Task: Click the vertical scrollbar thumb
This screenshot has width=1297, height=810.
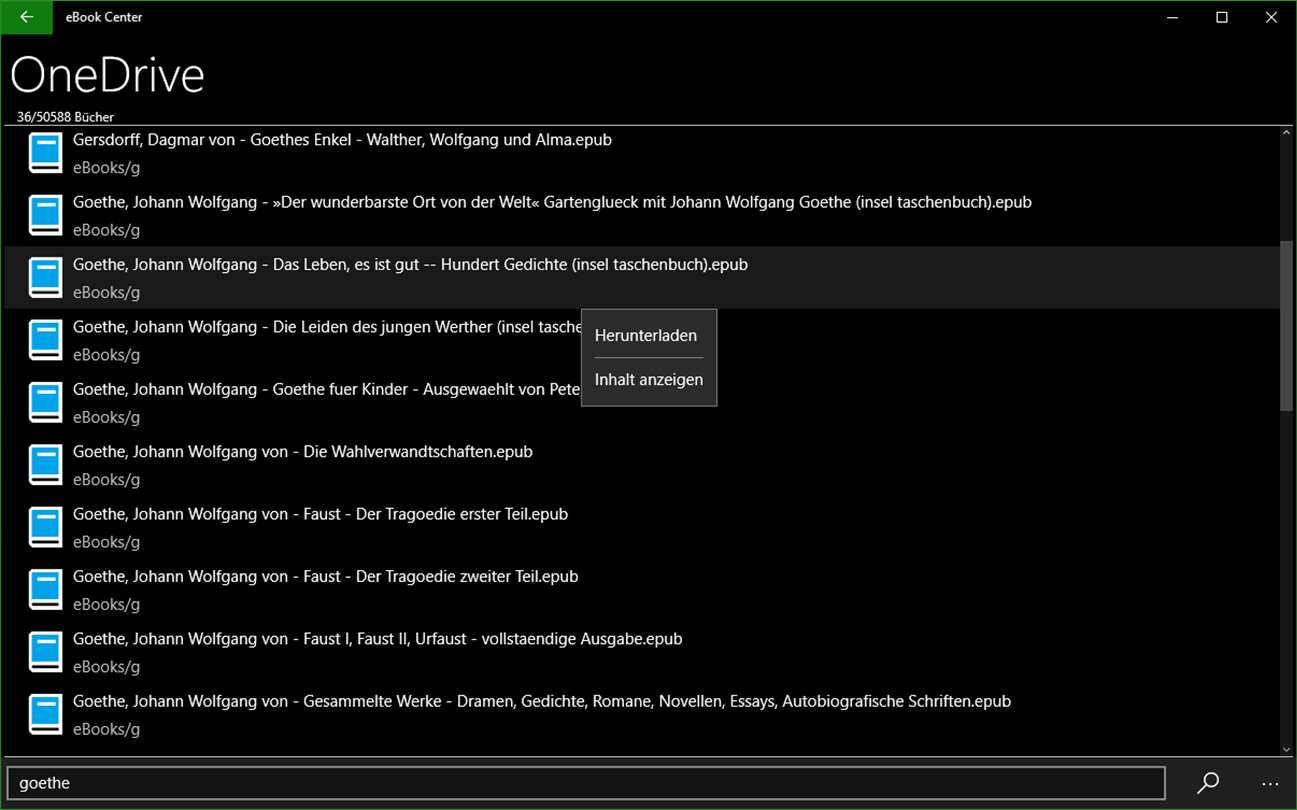Action: click(1286, 325)
